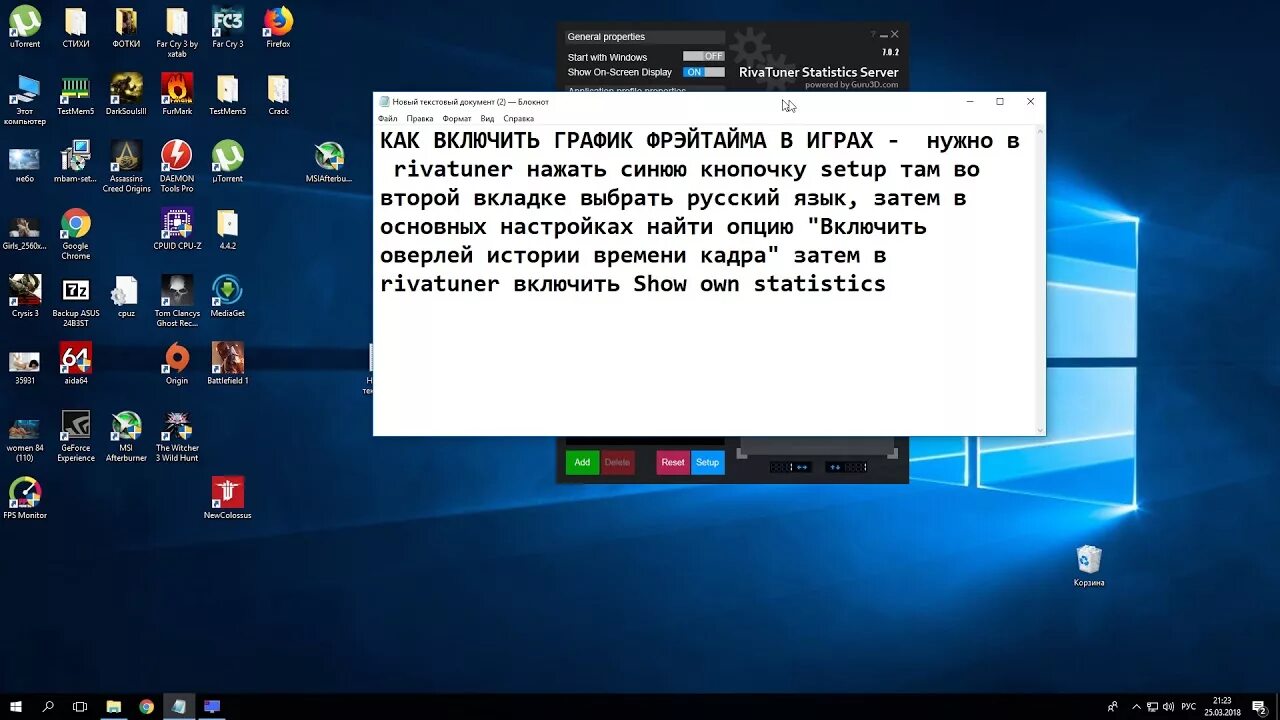Screen dimensions: 1280x720
Task: Open CPUID CPU-Z shortcut
Action: [x=177, y=229]
